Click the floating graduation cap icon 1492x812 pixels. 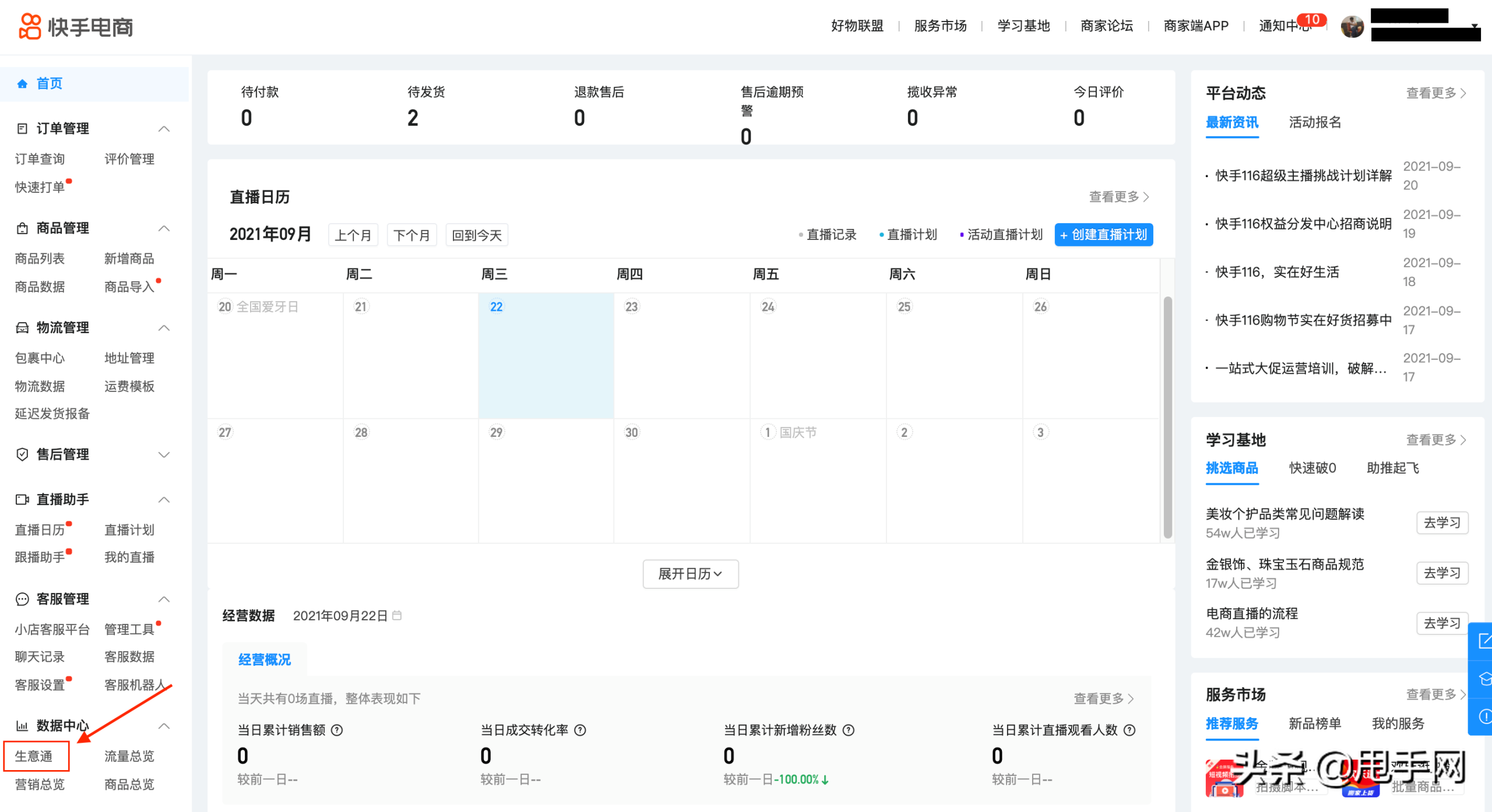[1484, 679]
